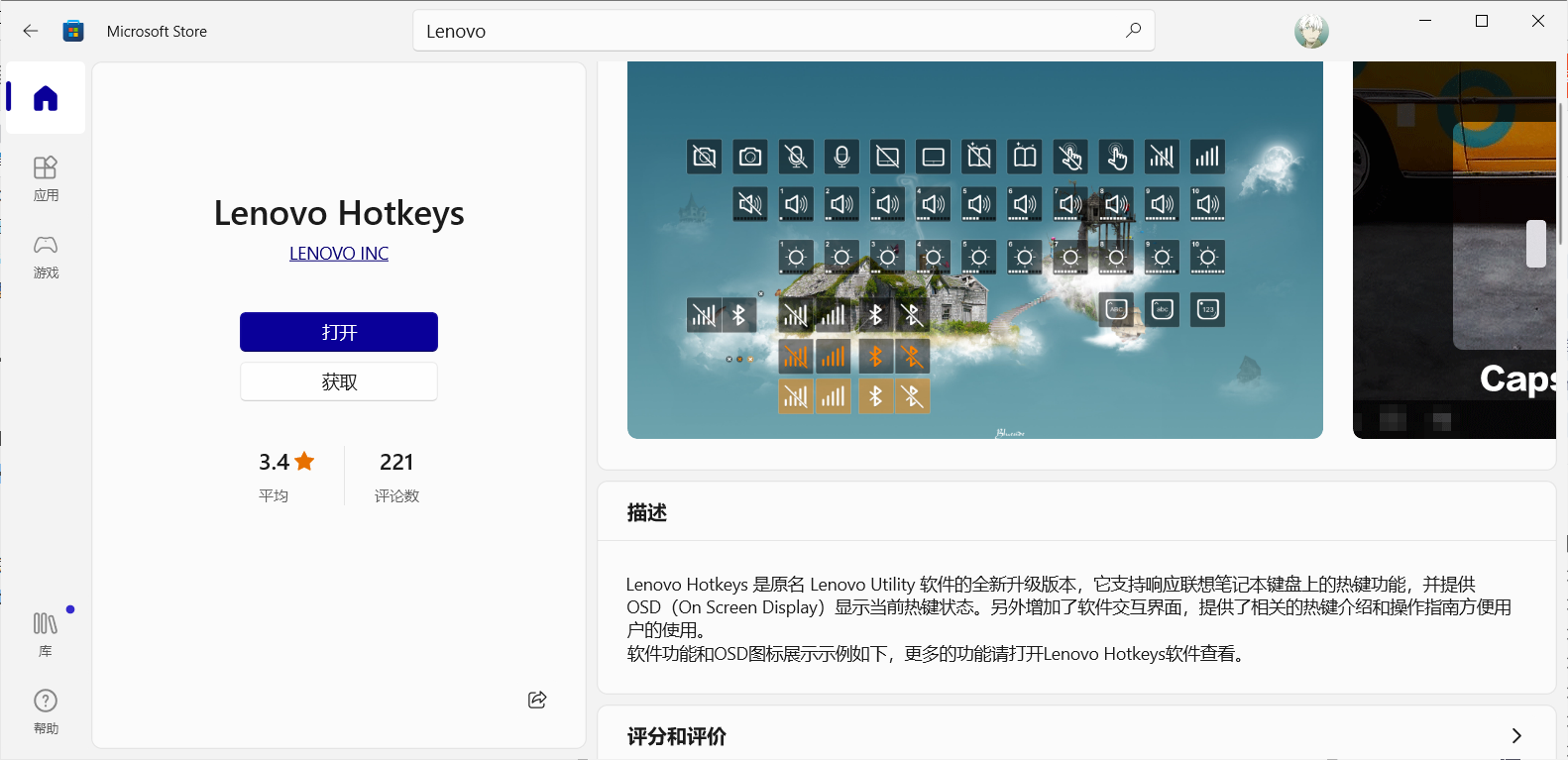Click the Microsoft Store title text
The height and width of the screenshot is (760, 1568).
point(157,32)
